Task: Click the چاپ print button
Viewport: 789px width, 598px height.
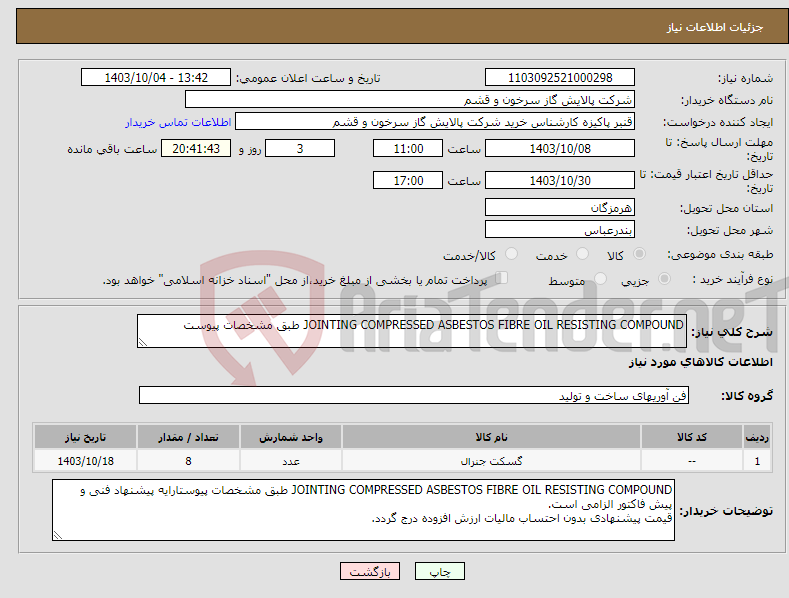Action: [439, 571]
